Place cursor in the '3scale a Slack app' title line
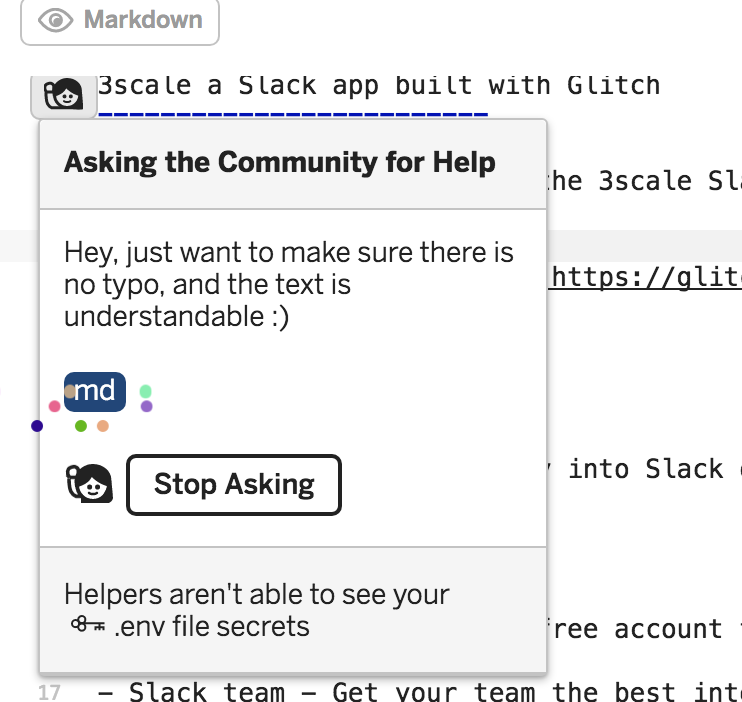This screenshot has width=742, height=702. (380, 85)
